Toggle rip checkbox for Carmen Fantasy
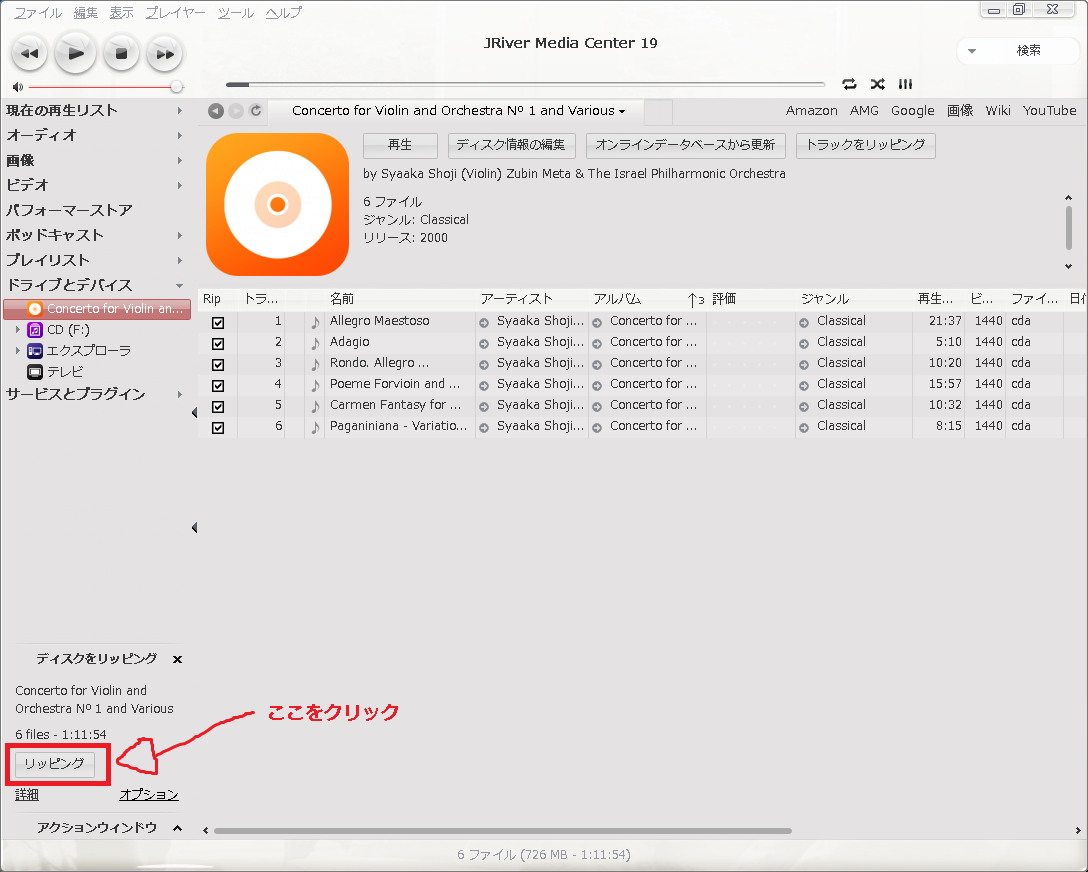1088x872 pixels. tap(218, 406)
